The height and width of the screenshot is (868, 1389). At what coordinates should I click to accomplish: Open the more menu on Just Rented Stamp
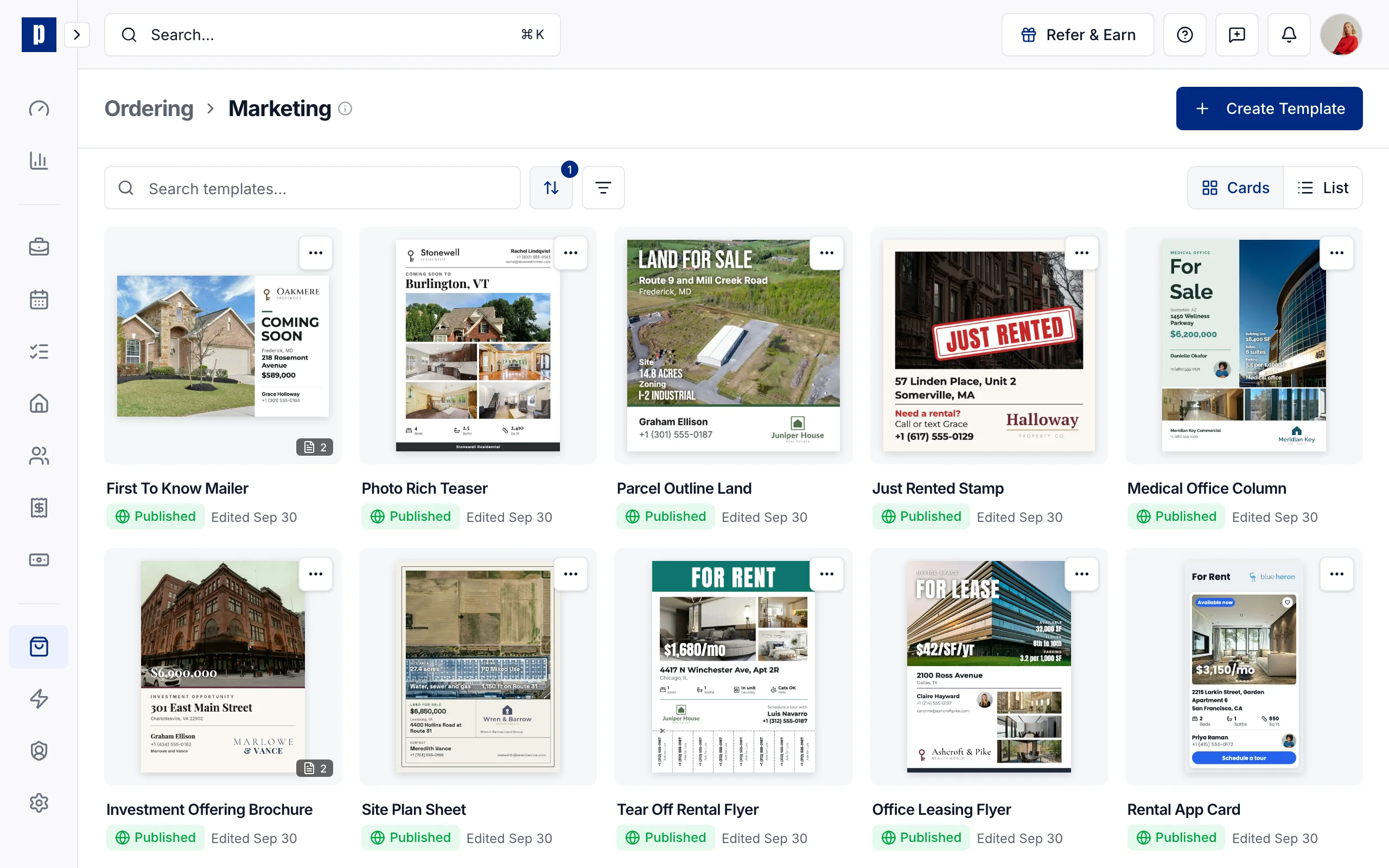tap(1081, 253)
